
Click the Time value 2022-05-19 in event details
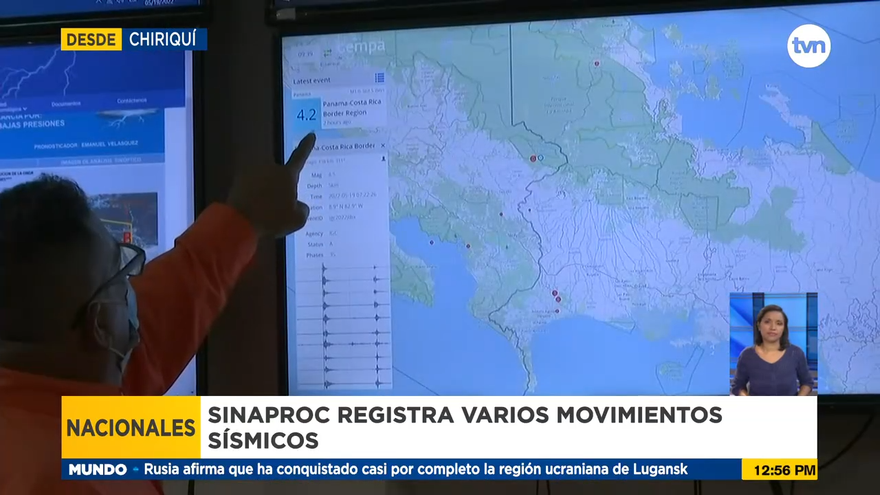tap(351, 195)
